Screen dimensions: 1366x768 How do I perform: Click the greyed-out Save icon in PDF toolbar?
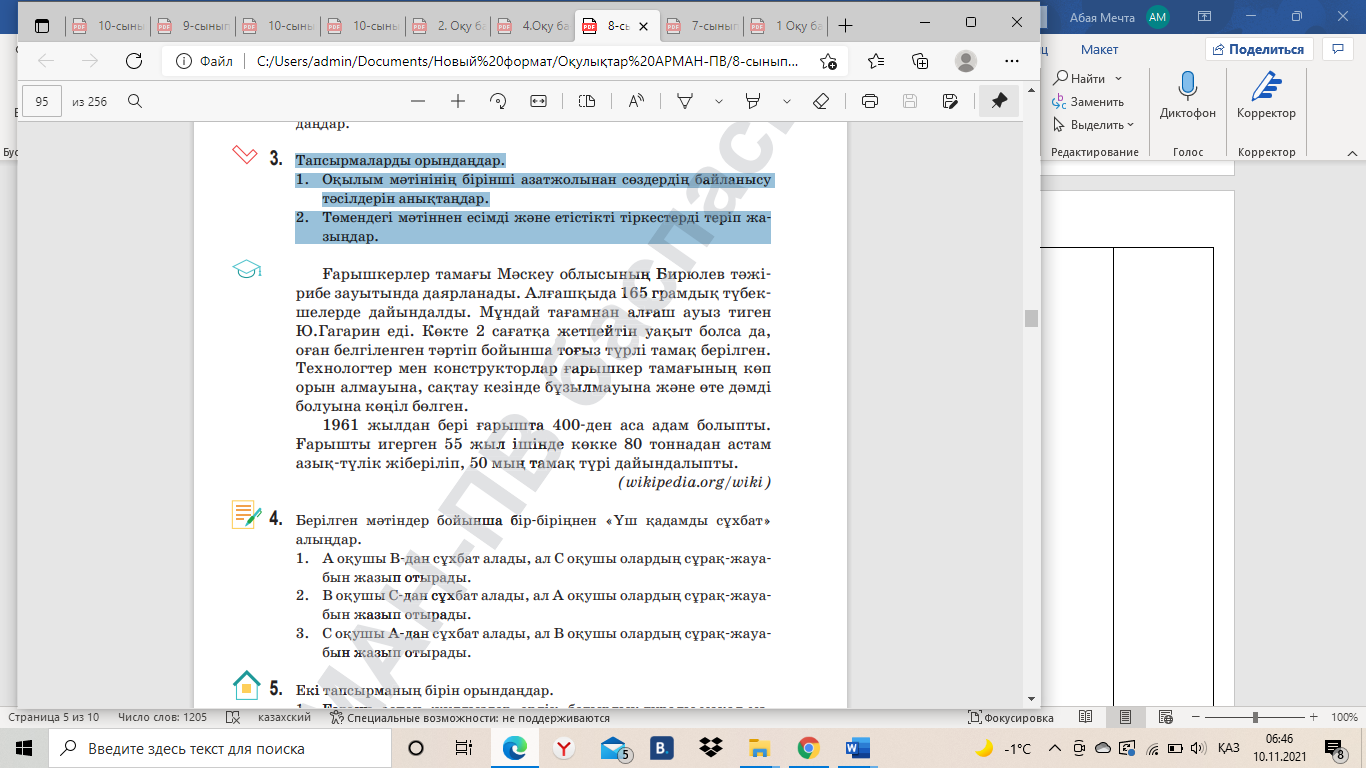910,101
